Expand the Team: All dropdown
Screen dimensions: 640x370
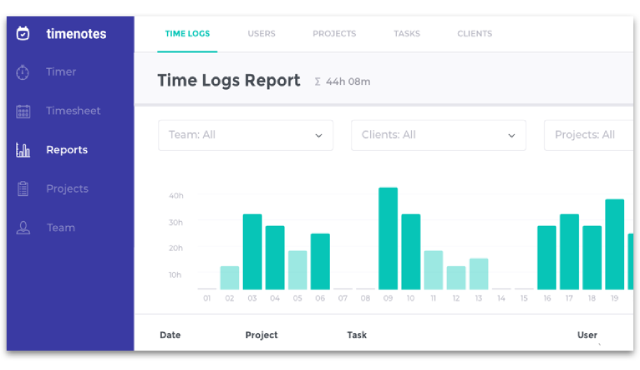point(246,135)
